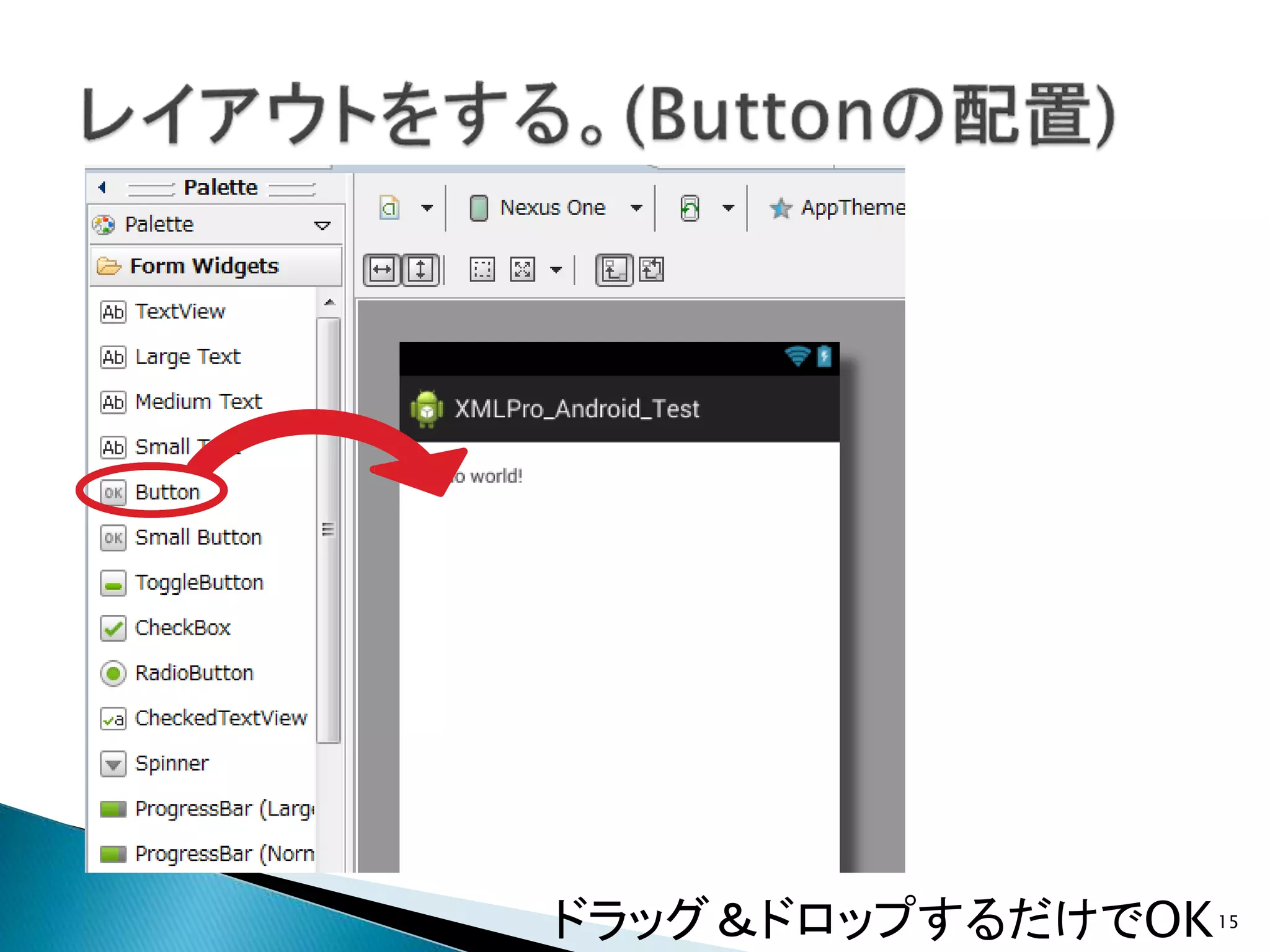
Task: Click the Small Button OK icon
Action: (x=113, y=538)
